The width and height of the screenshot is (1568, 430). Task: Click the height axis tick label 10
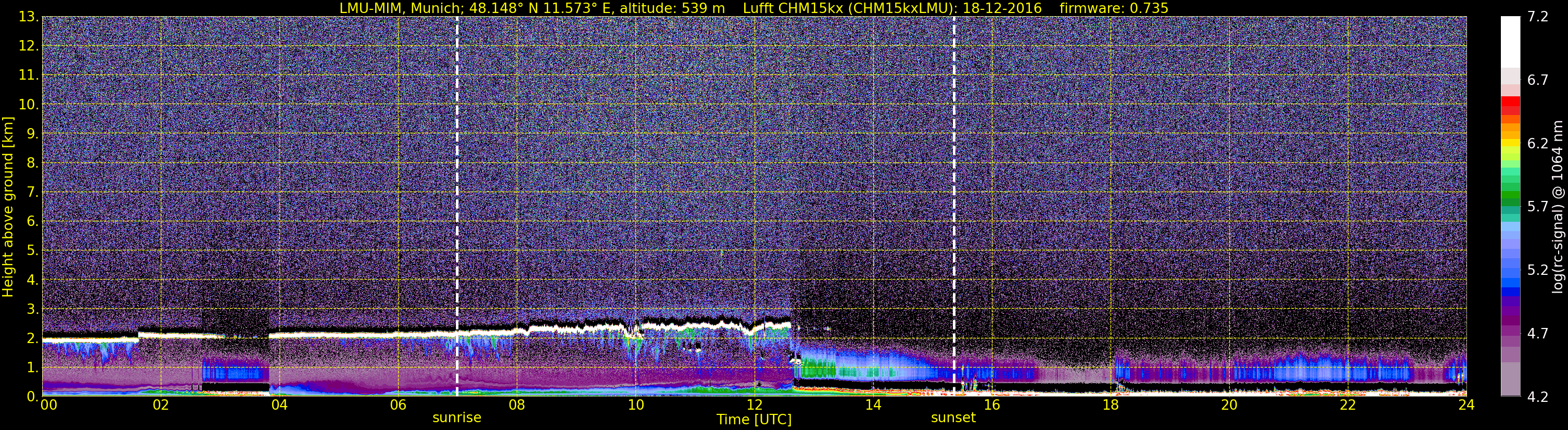click(28, 105)
